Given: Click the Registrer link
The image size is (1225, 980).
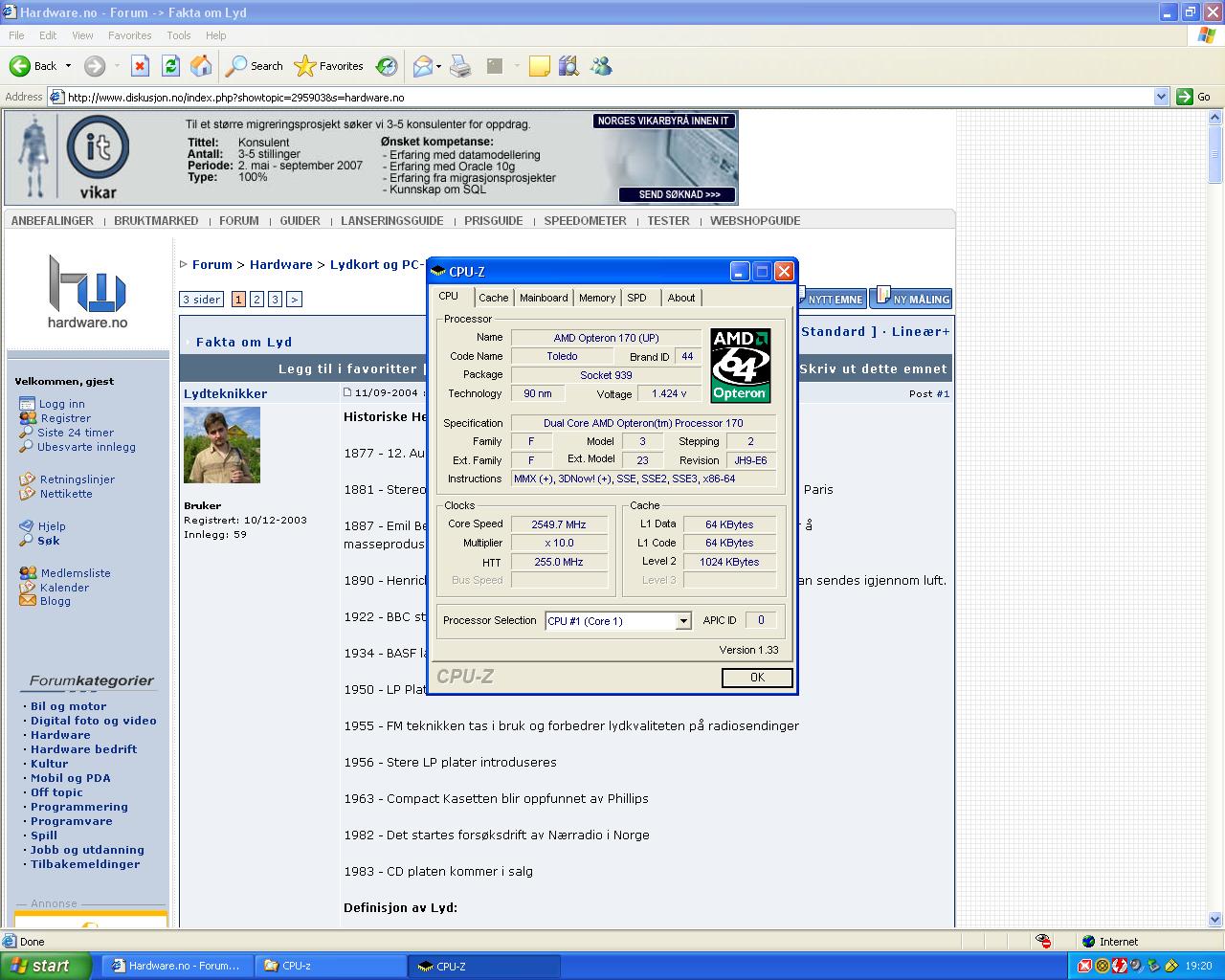Looking at the screenshot, I should click(65, 418).
